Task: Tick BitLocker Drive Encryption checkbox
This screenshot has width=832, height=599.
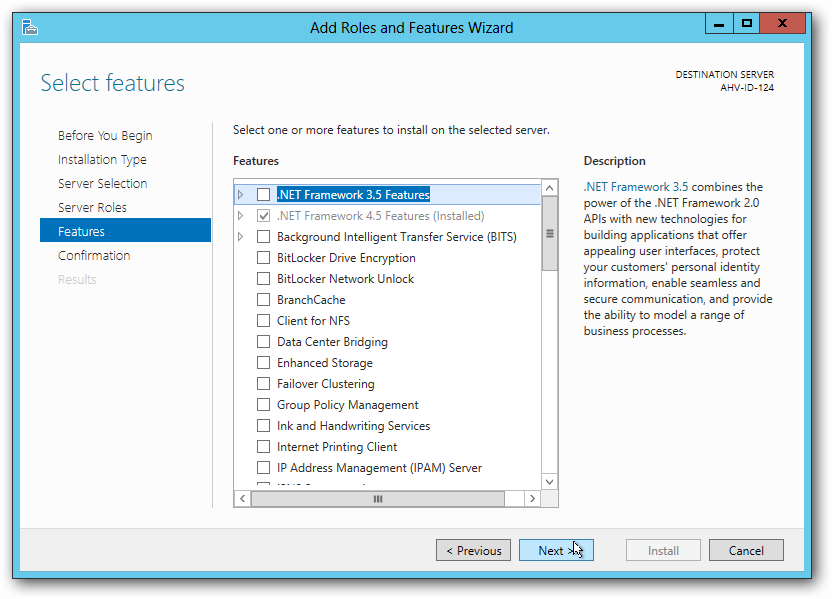Action: coord(263,258)
